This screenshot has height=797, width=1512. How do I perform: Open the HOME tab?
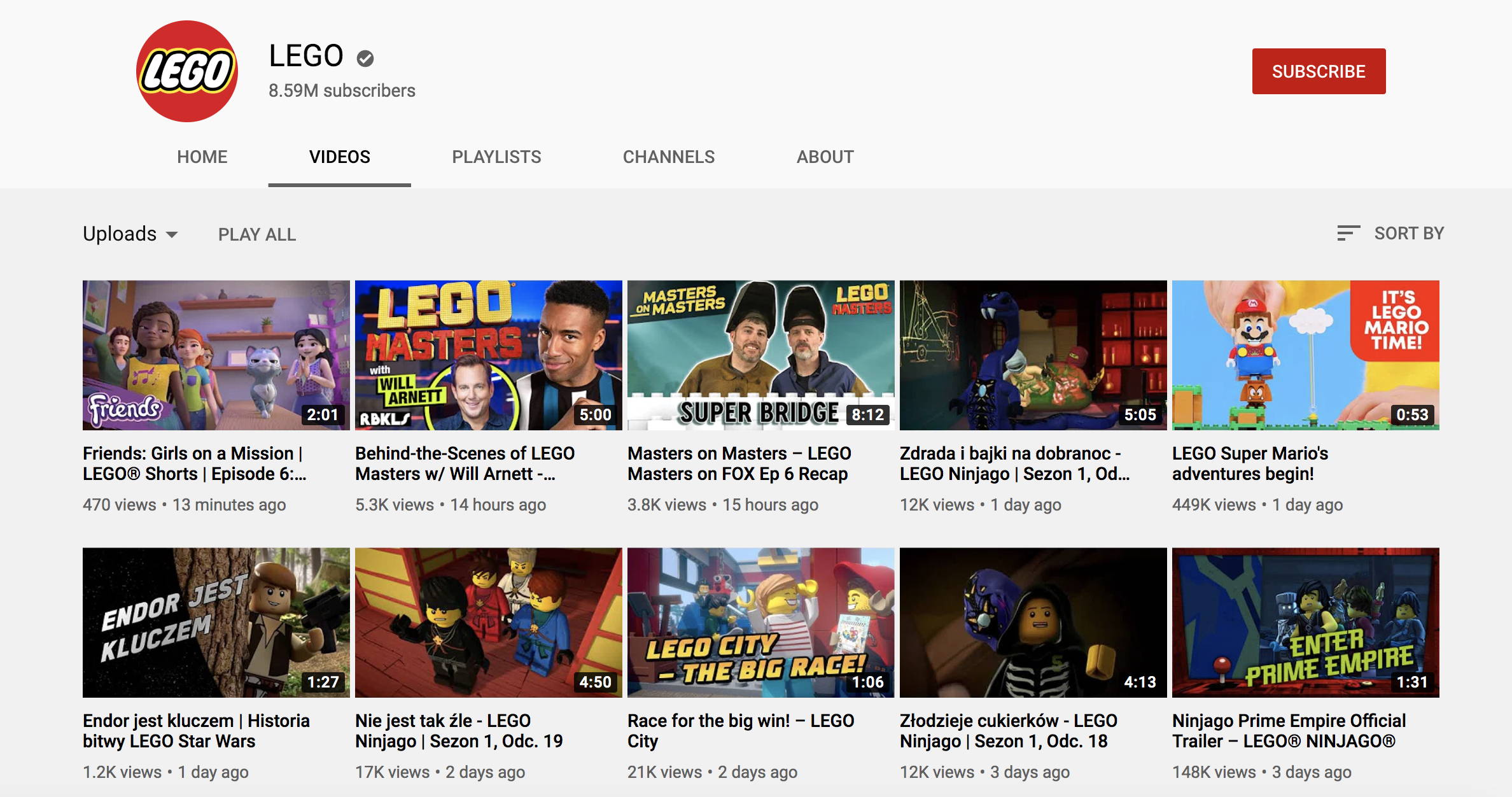202,157
